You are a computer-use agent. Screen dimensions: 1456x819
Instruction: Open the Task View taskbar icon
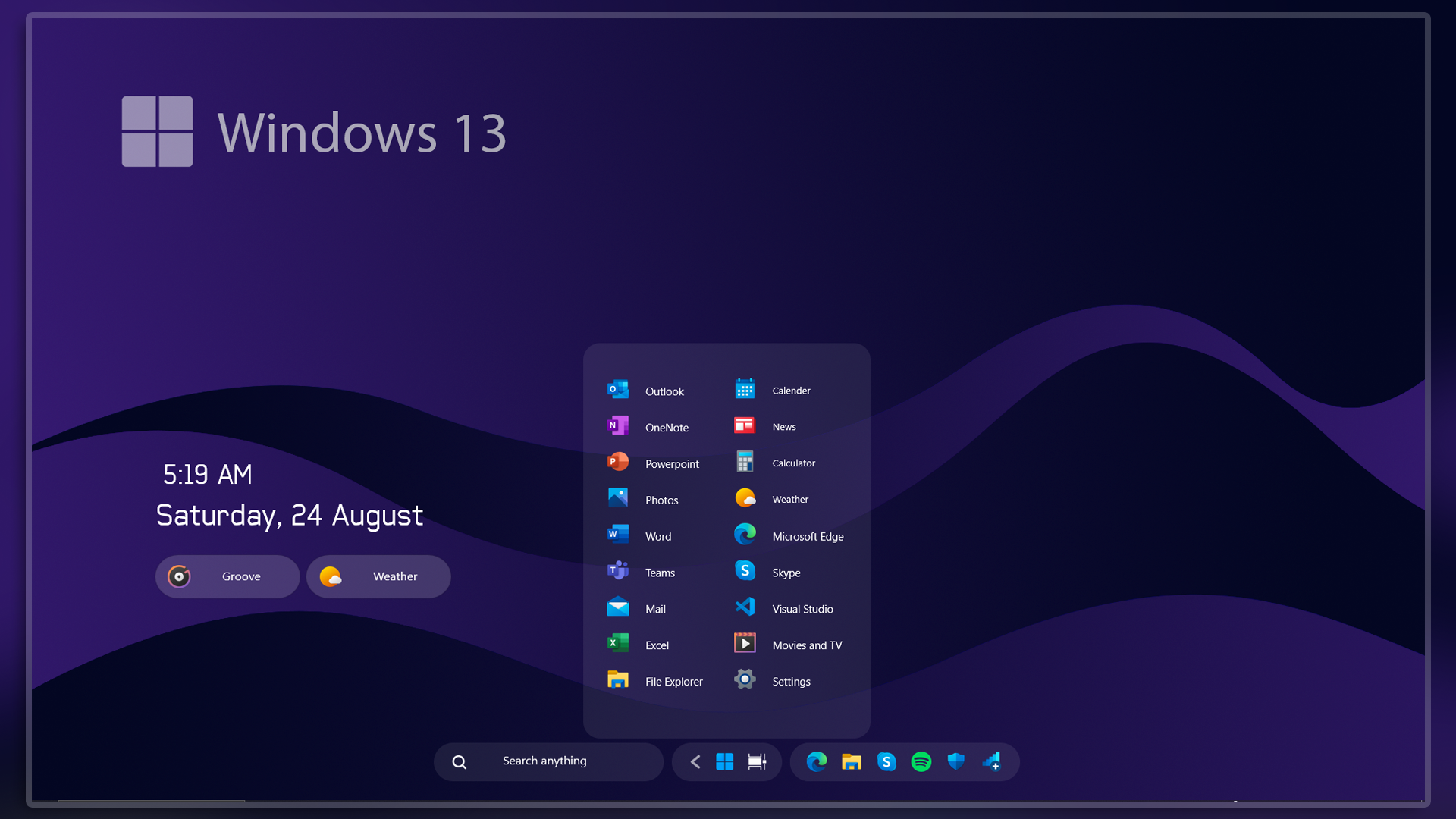tap(757, 761)
